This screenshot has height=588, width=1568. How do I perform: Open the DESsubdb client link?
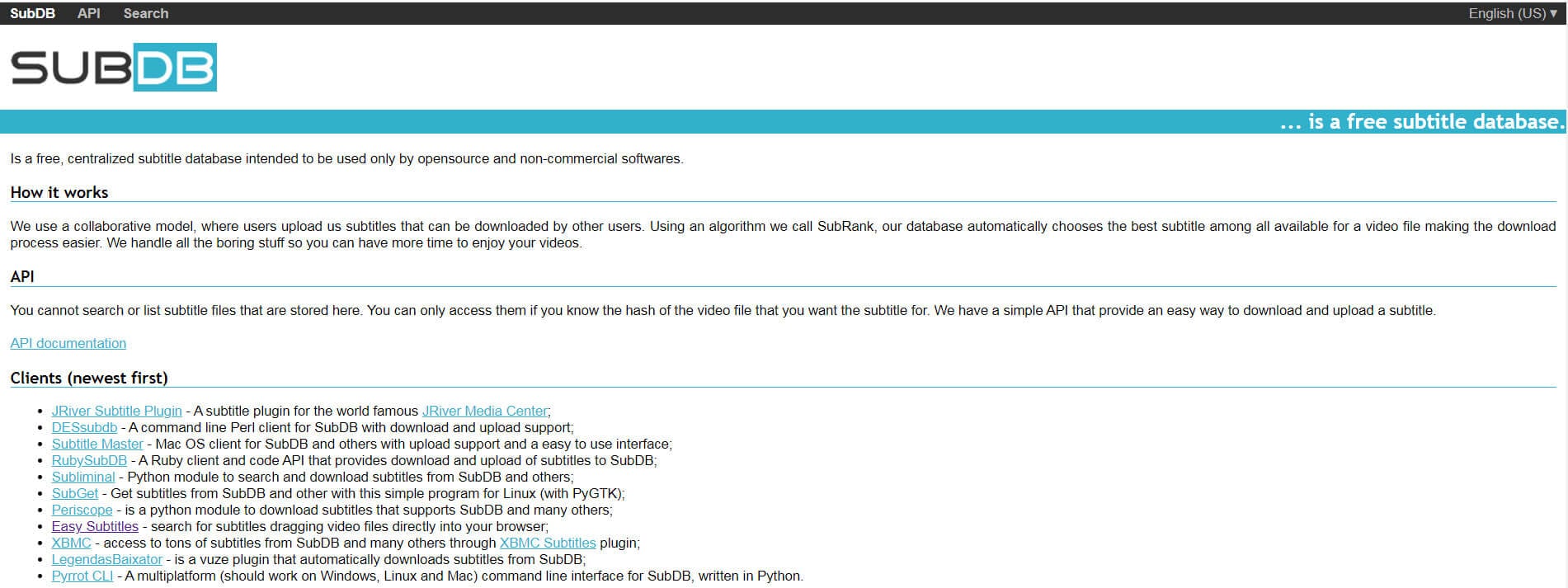[x=84, y=427]
